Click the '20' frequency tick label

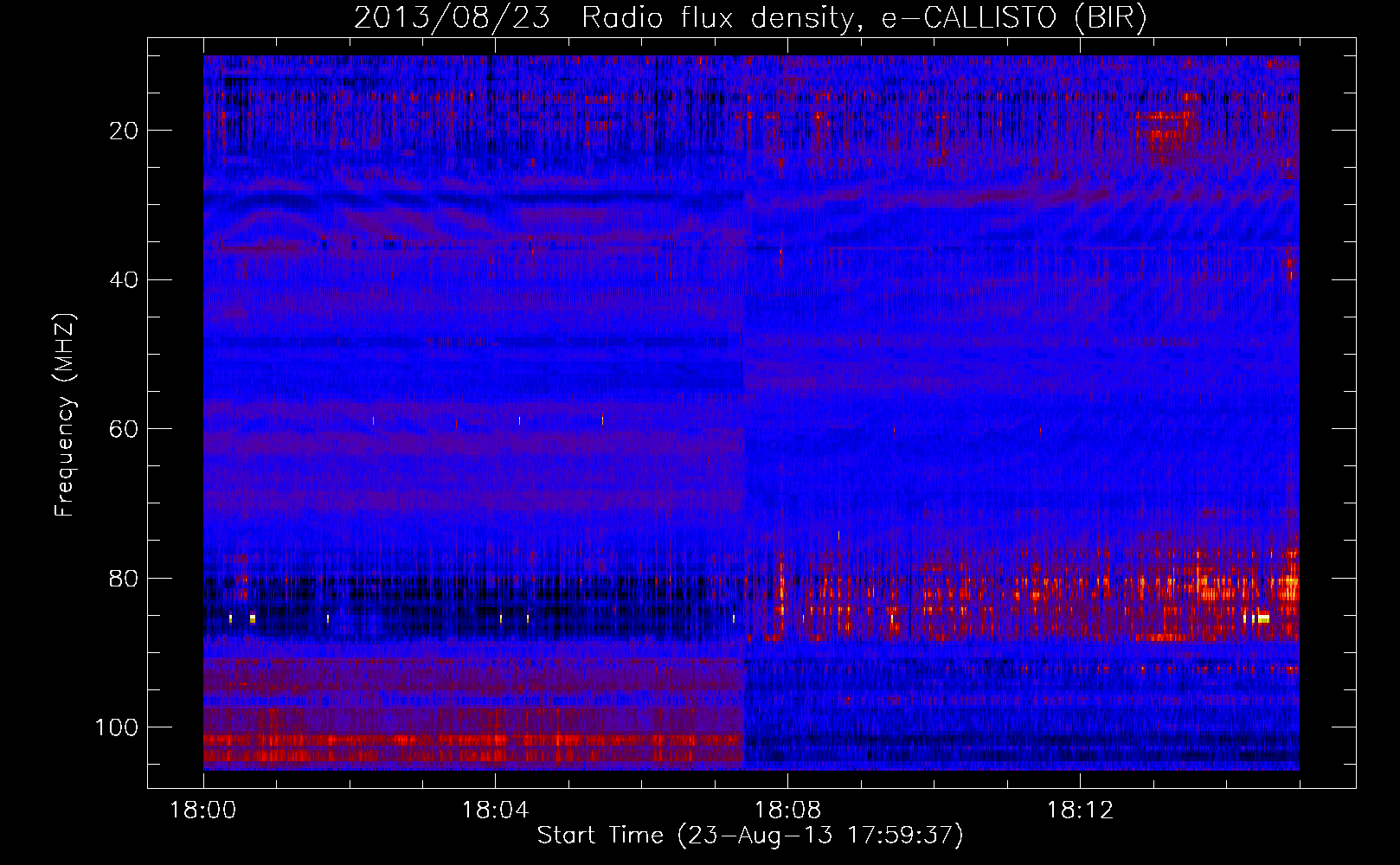124,131
